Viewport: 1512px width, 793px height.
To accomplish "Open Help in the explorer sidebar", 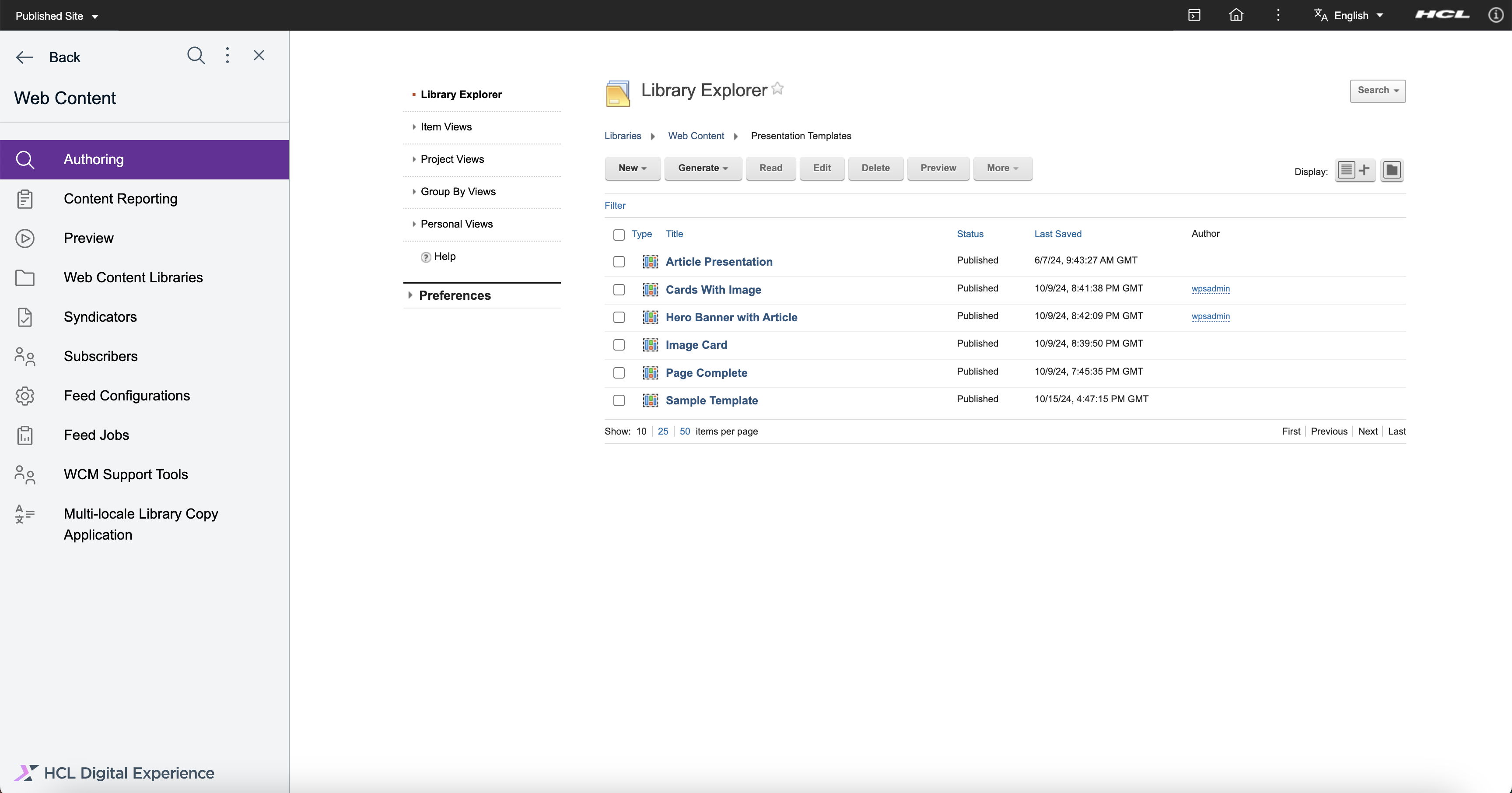I will [444, 256].
